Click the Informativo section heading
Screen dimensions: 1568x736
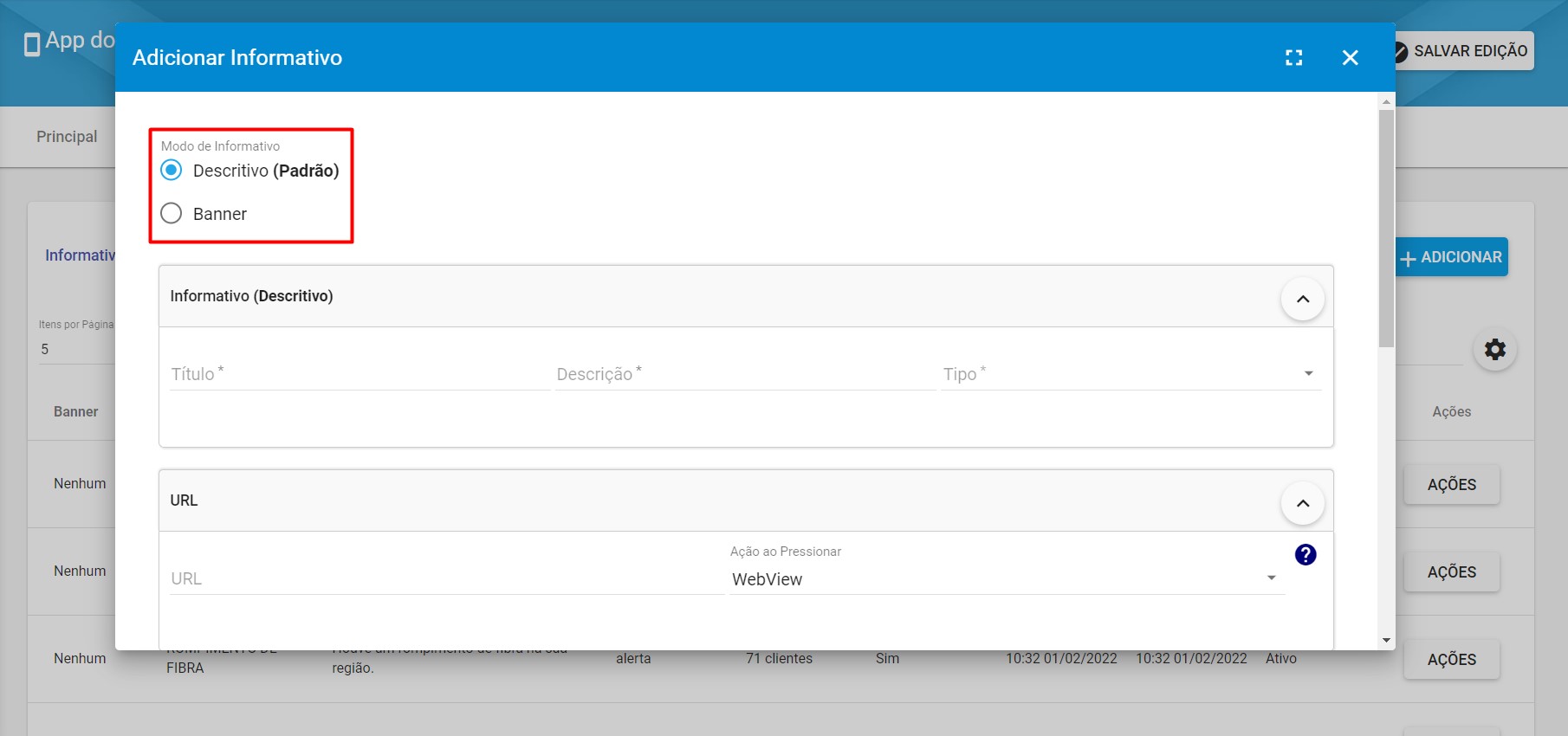click(81, 255)
